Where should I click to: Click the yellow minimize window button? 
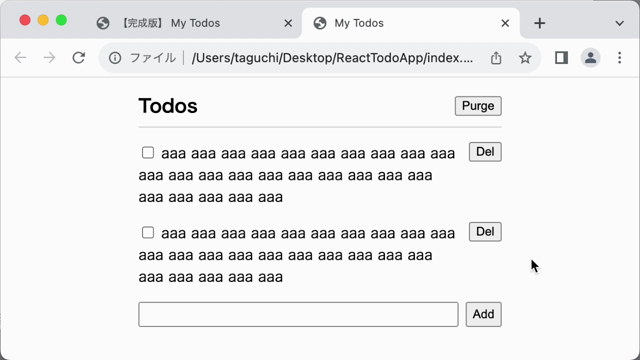click(x=43, y=20)
